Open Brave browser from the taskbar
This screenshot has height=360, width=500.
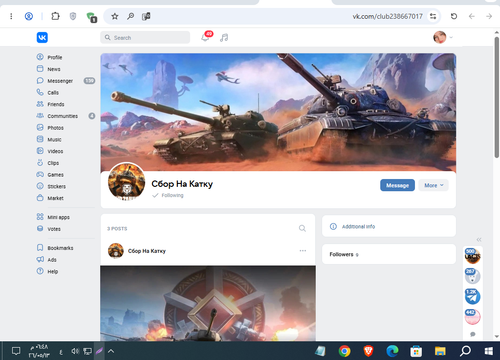click(x=368, y=351)
